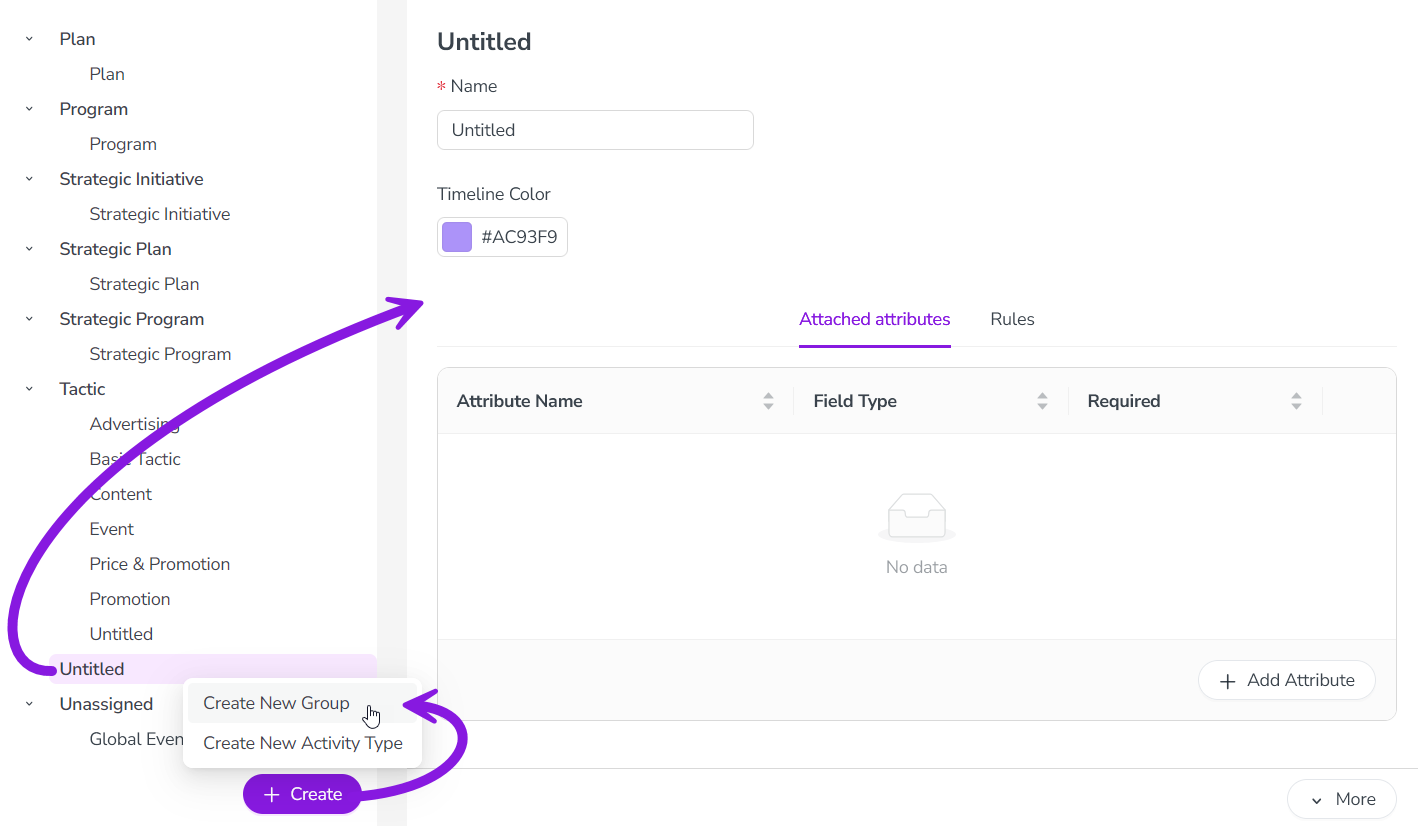The height and width of the screenshot is (826, 1418).
Task: Select Untitled activity type under Tactic
Action: click(121, 634)
